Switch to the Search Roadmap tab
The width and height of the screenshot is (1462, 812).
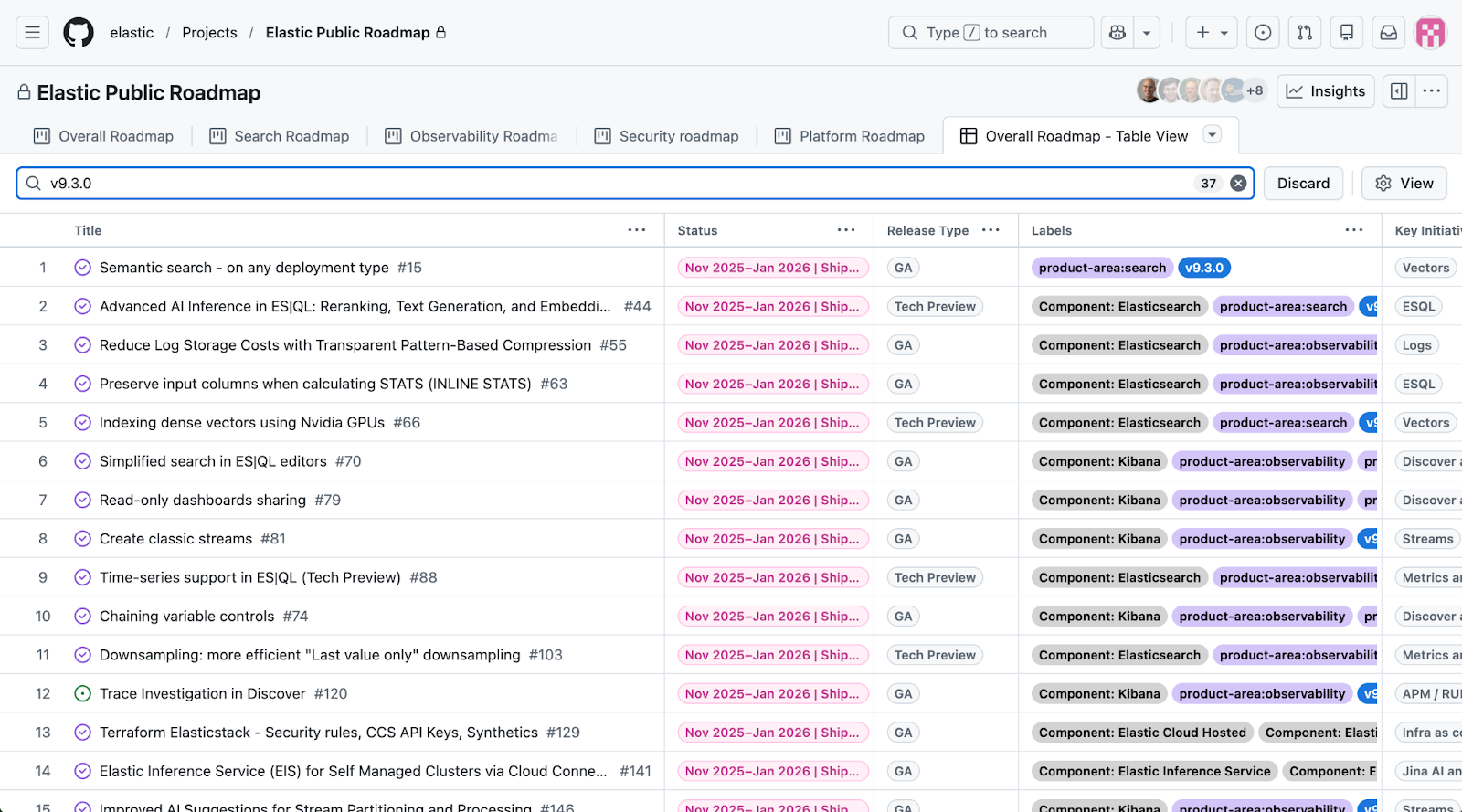(280, 136)
